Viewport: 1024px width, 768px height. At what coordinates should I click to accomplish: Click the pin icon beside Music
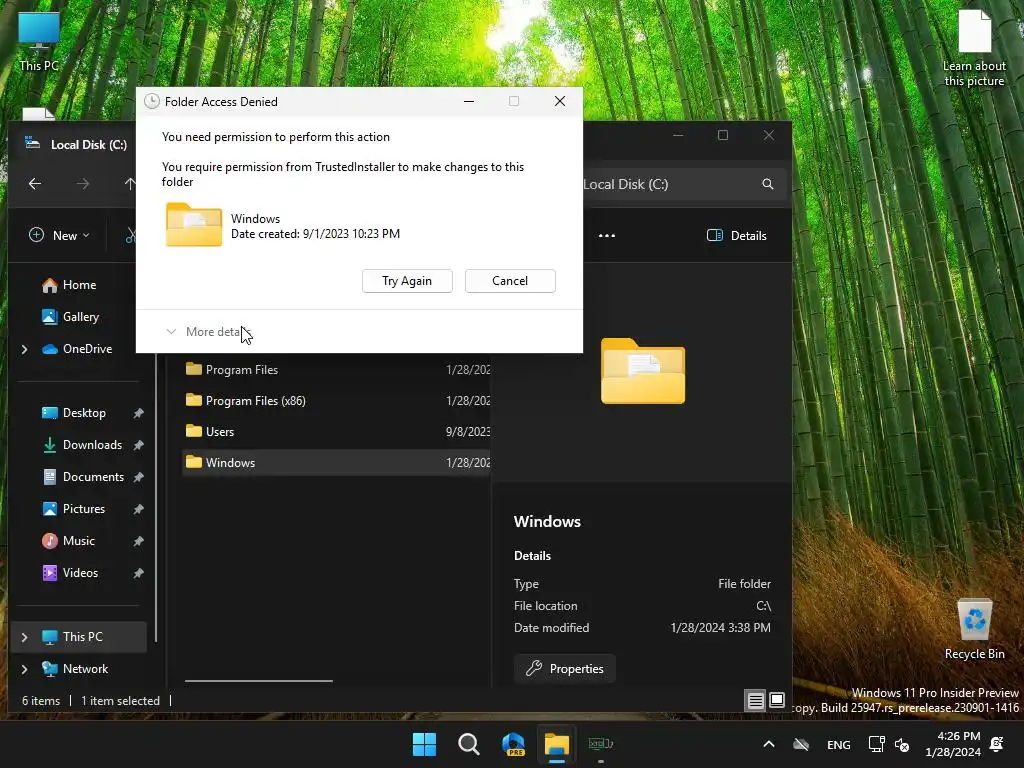[138, 541]
